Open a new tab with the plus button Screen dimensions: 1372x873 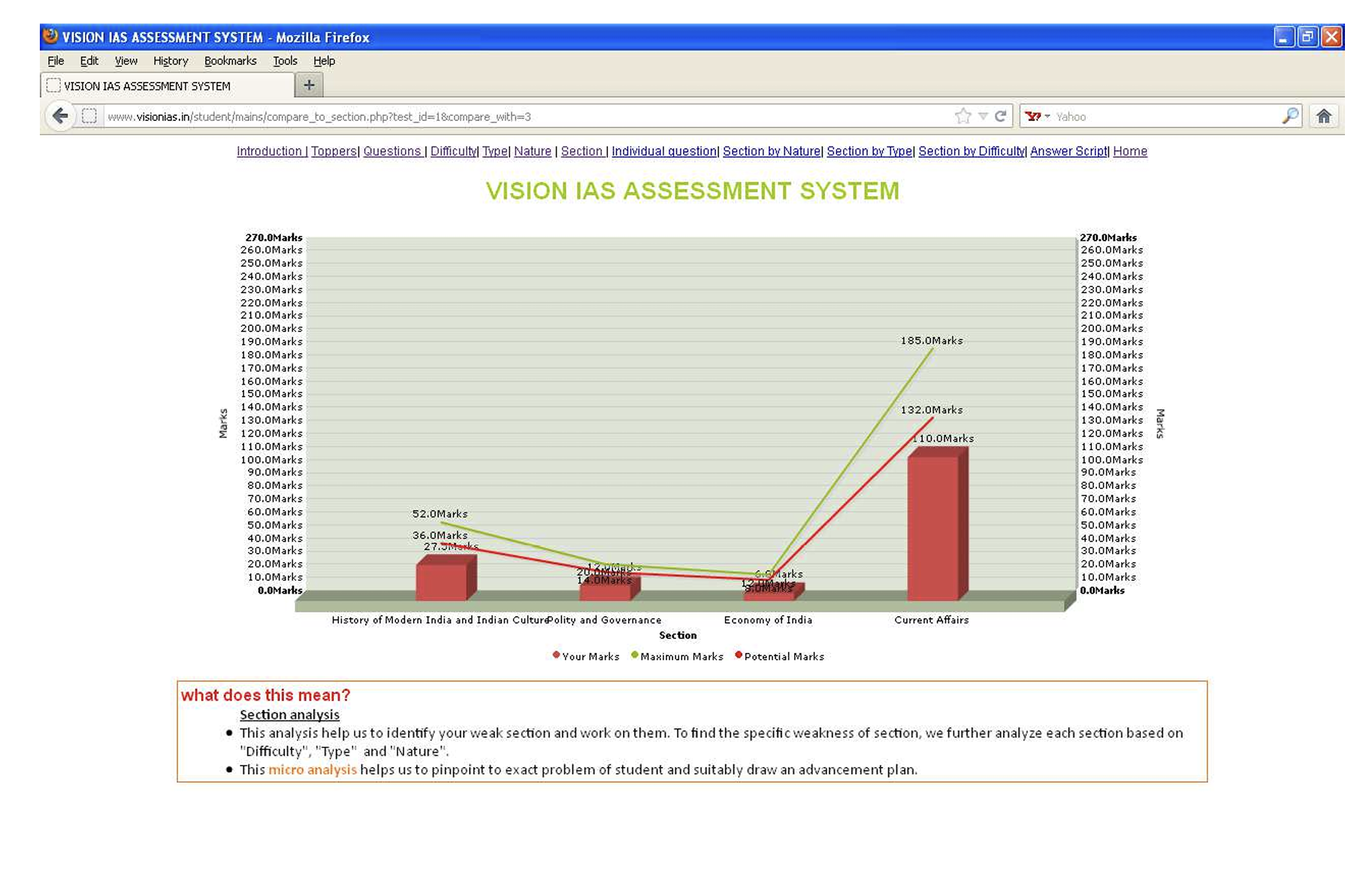pyautogui.click(x=309, y=86)
